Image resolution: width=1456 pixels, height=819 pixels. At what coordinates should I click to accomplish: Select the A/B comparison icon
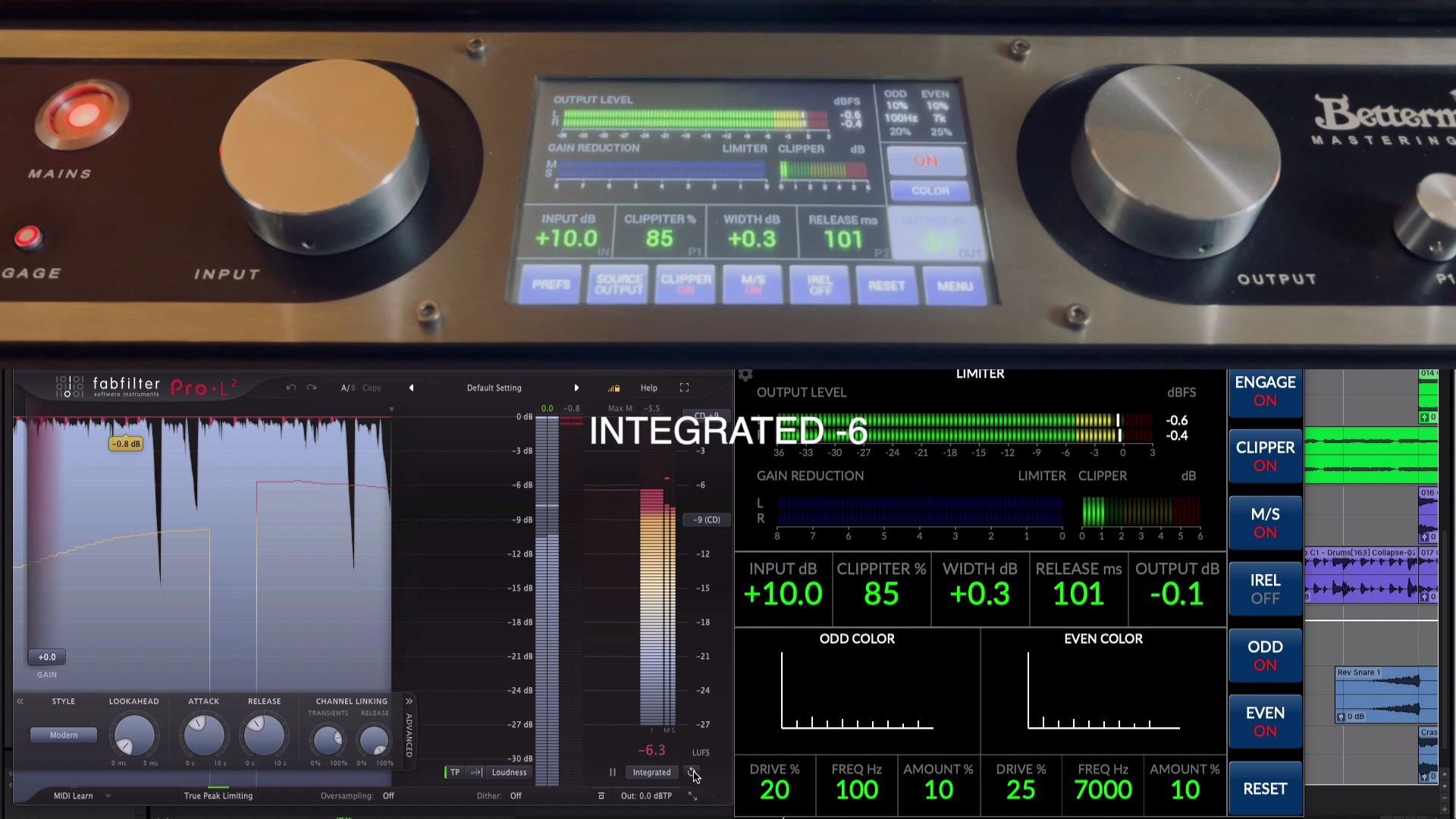pos(345,387)
